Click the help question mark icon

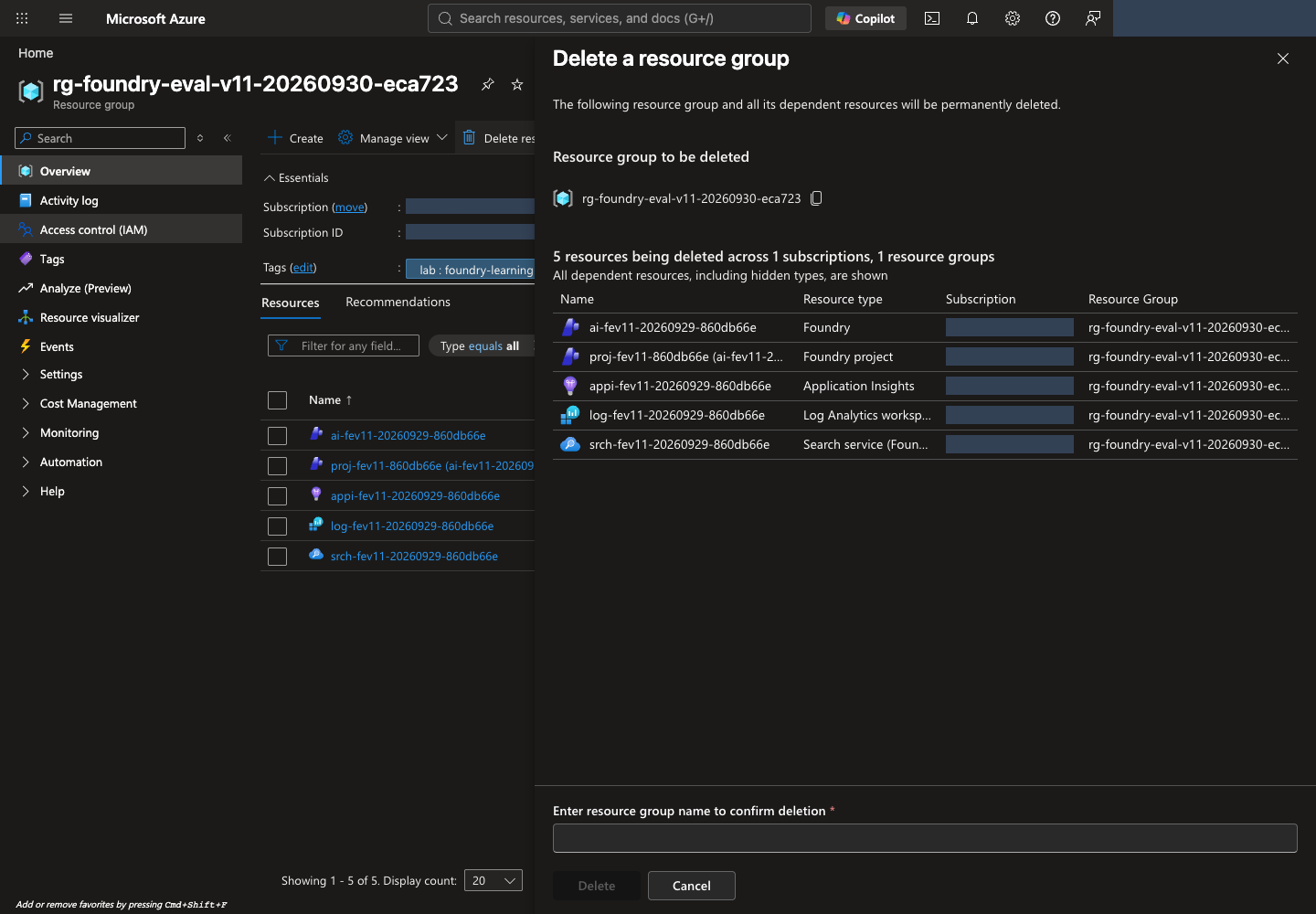[1053, 18]
